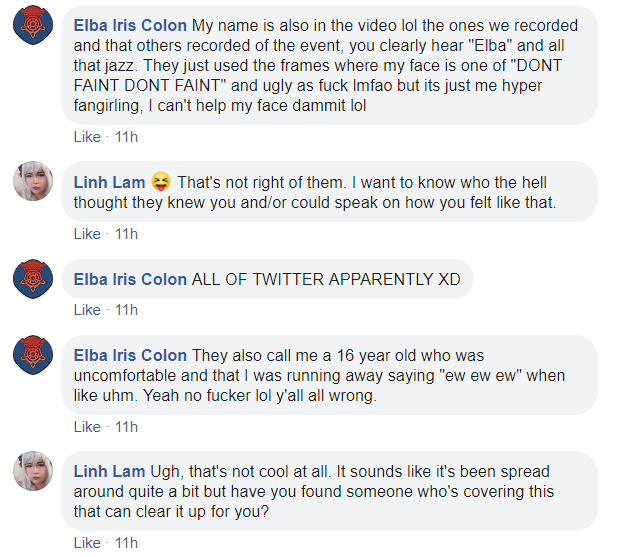The width and height of the screenshot is (619, 557).
Task: Like the 'Ugh, that's not cool at all' comment
Action: pyautogui.click(x=87, y=543)
